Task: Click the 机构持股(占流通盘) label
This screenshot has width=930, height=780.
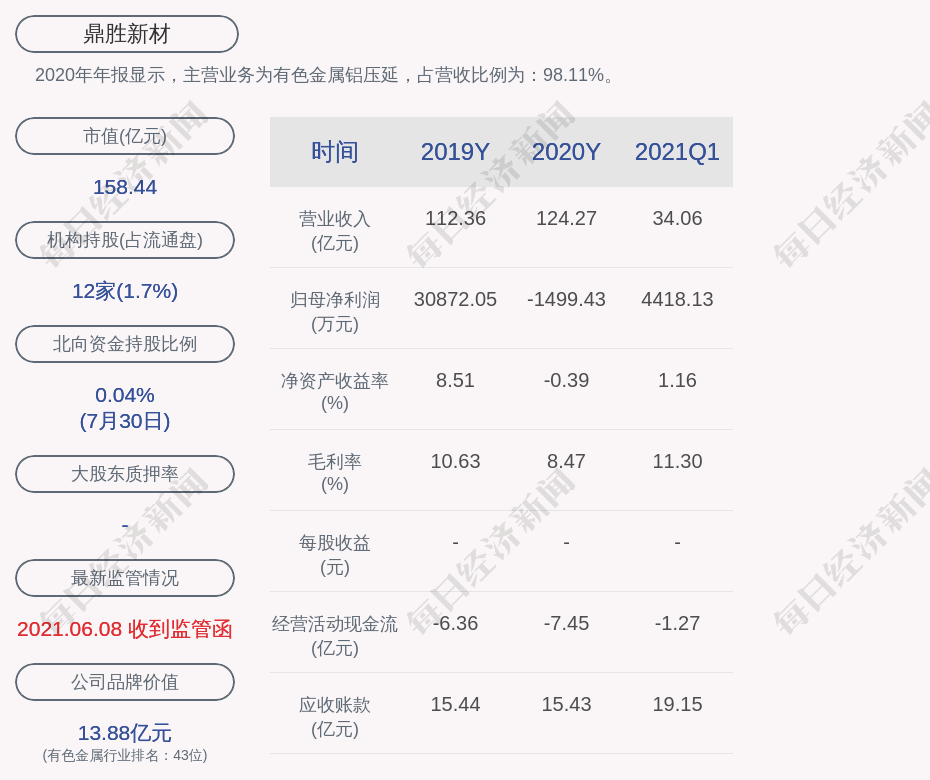Action: 125,240
